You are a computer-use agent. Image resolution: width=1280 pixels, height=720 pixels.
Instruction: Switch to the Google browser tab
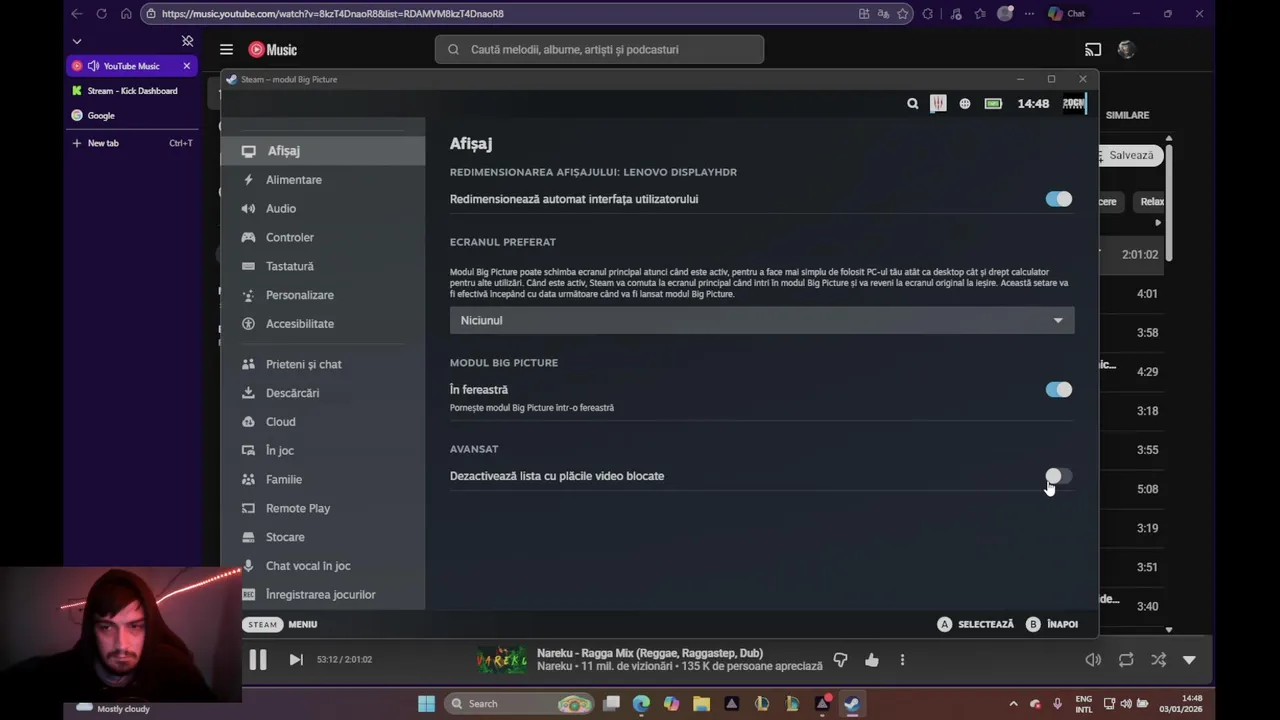click(132, 116)
